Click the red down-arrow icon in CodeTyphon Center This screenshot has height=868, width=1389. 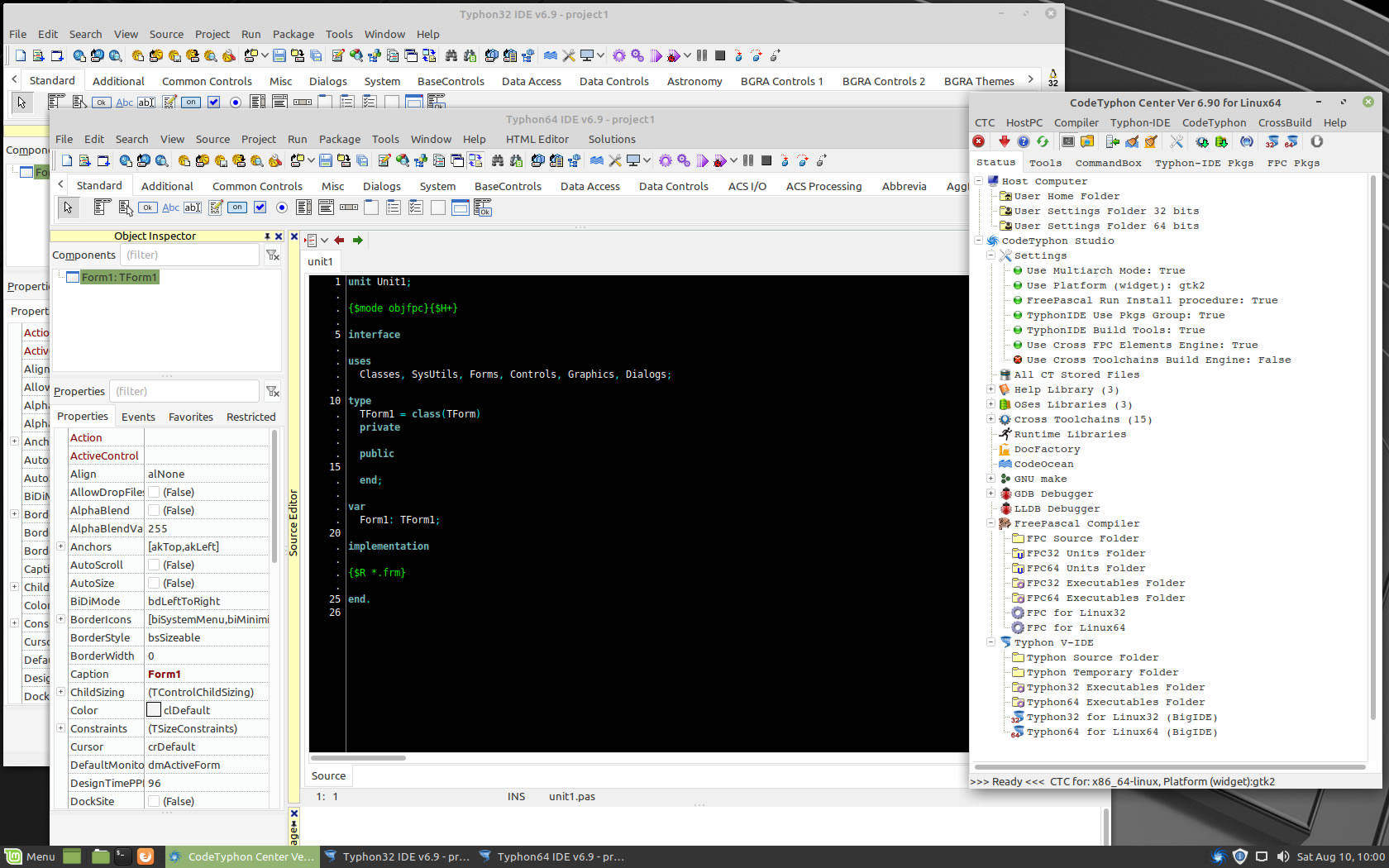[x=1005, y=141]
